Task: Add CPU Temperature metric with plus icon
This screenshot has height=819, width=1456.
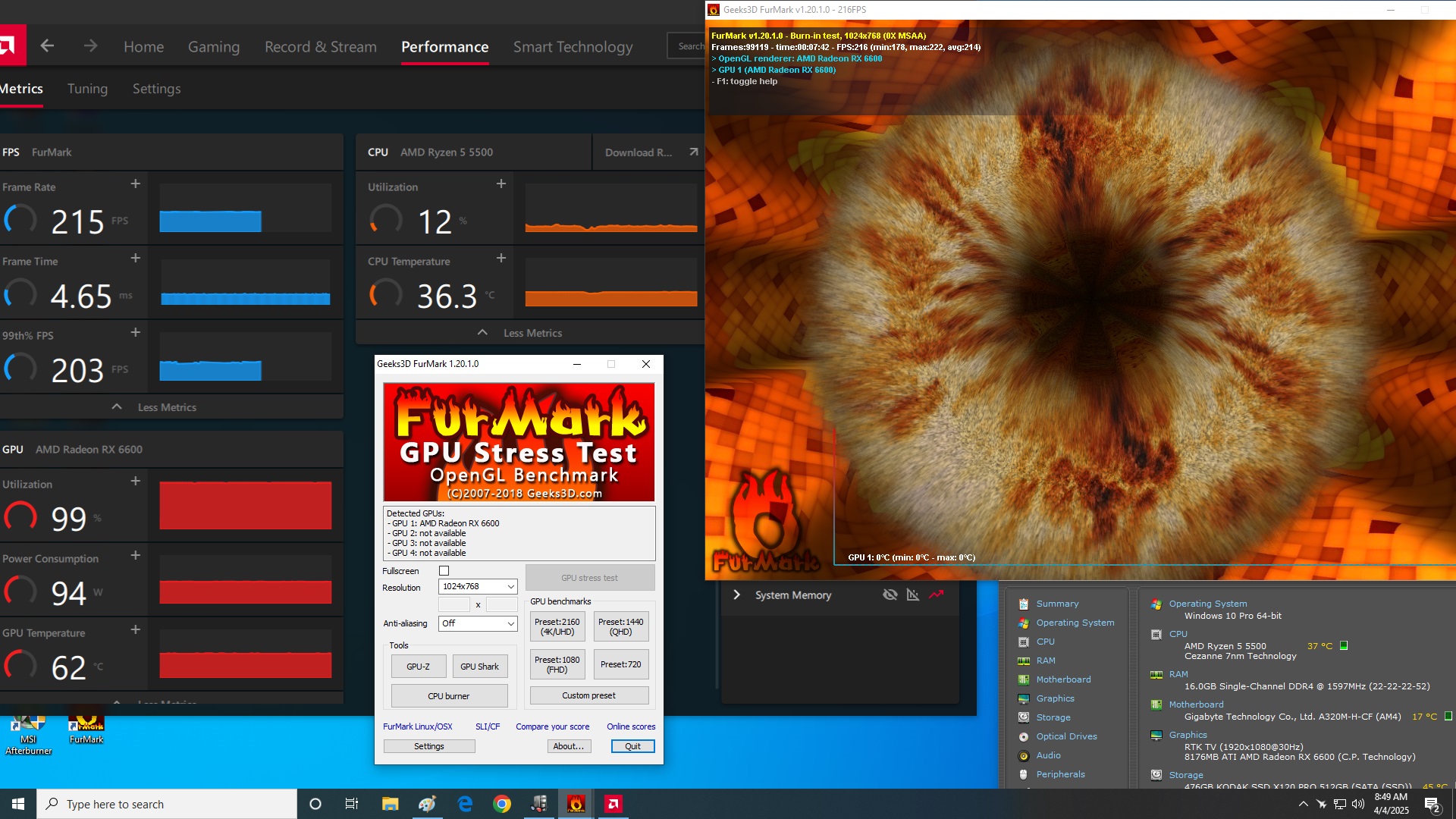Action: (x=500, y=258)
